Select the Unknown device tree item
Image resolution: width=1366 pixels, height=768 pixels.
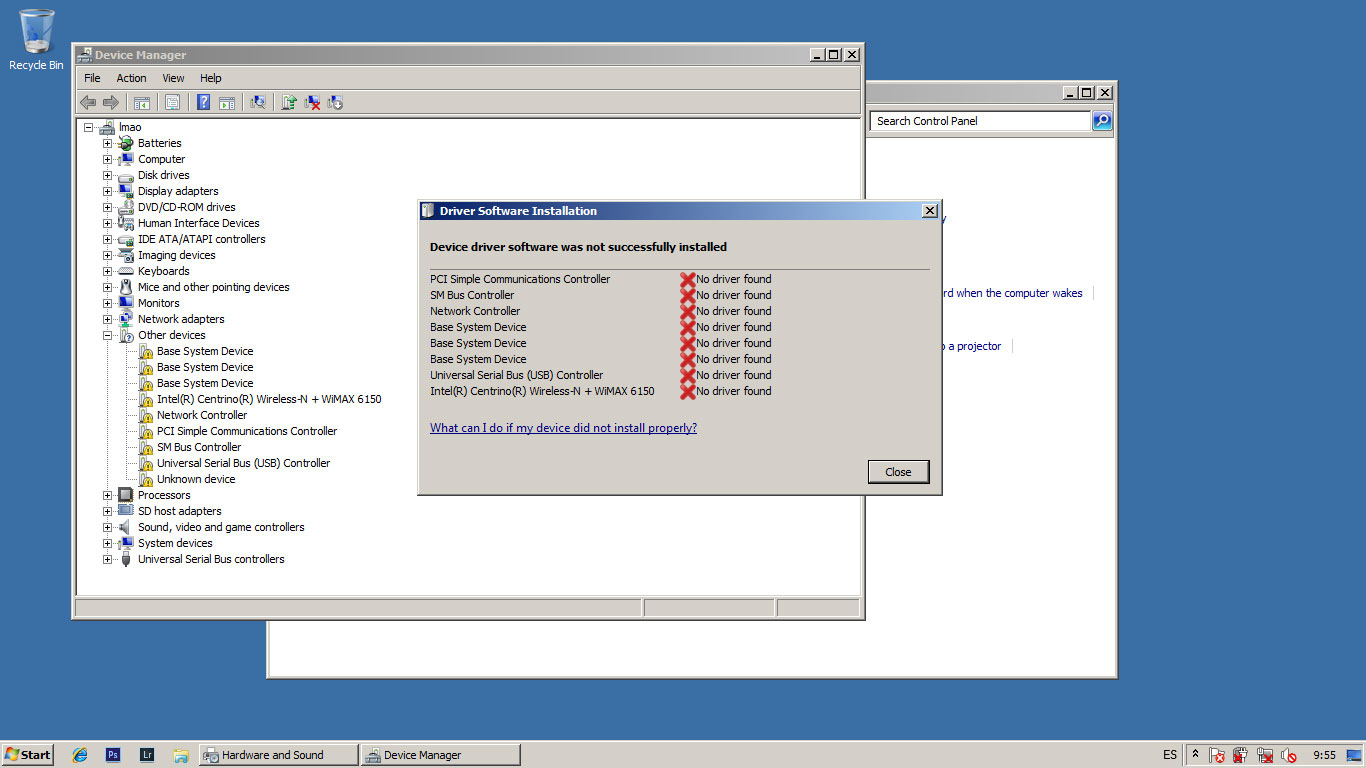pos(196,479)
